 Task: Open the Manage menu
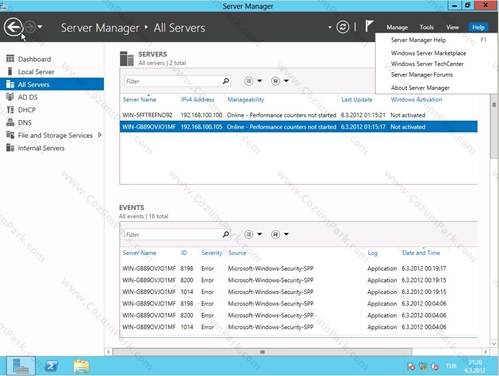click(x=397, y=27)
